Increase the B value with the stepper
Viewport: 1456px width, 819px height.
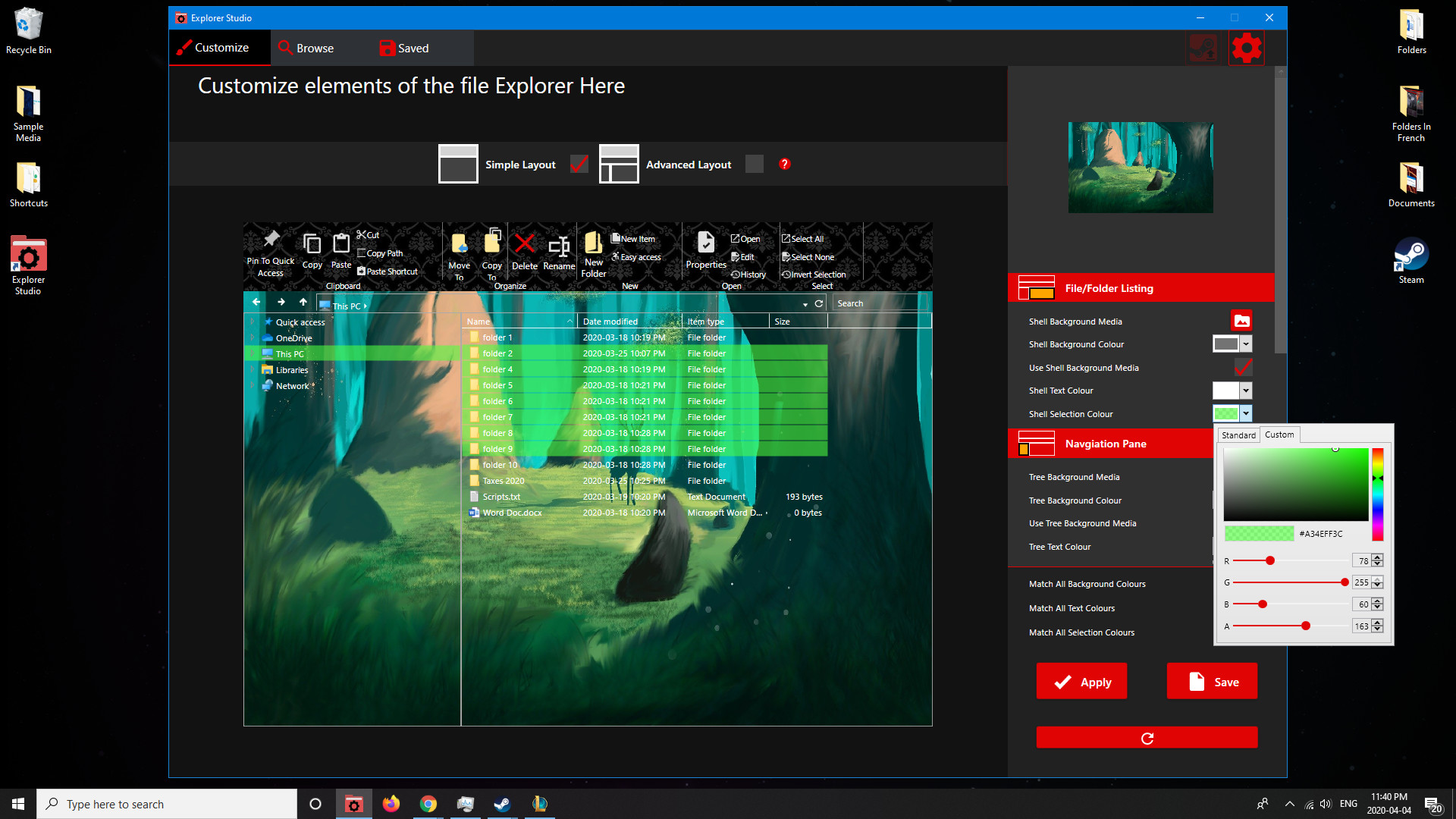pos(1378,601)
